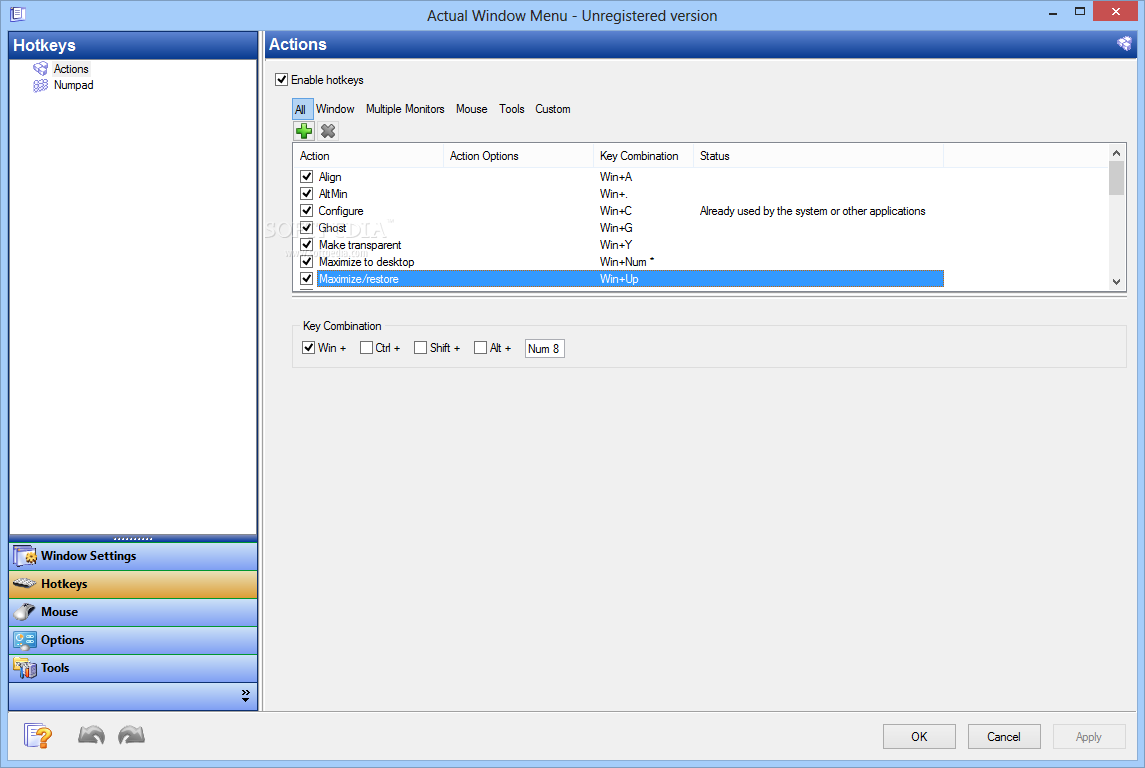Viewport: 1145px width, 768px height.
Task: Select the Maximize to desktop row
Action: (621, 261)
